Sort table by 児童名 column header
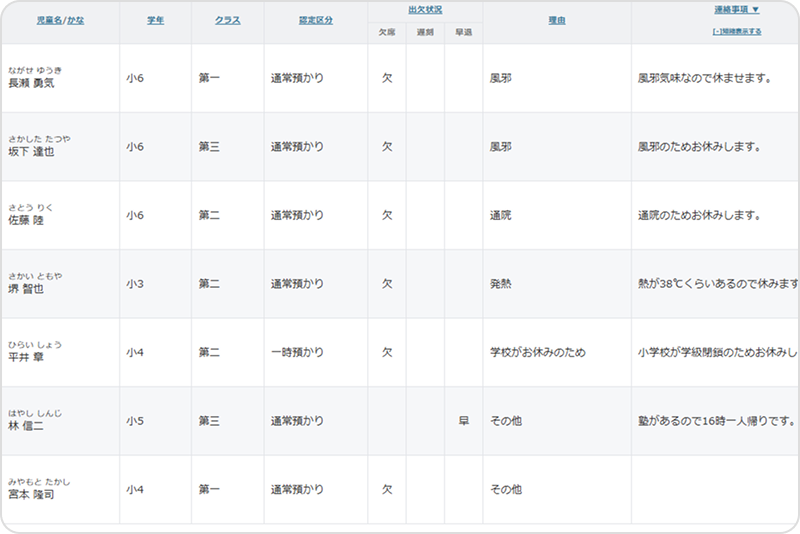 click(x=49, y=21)
